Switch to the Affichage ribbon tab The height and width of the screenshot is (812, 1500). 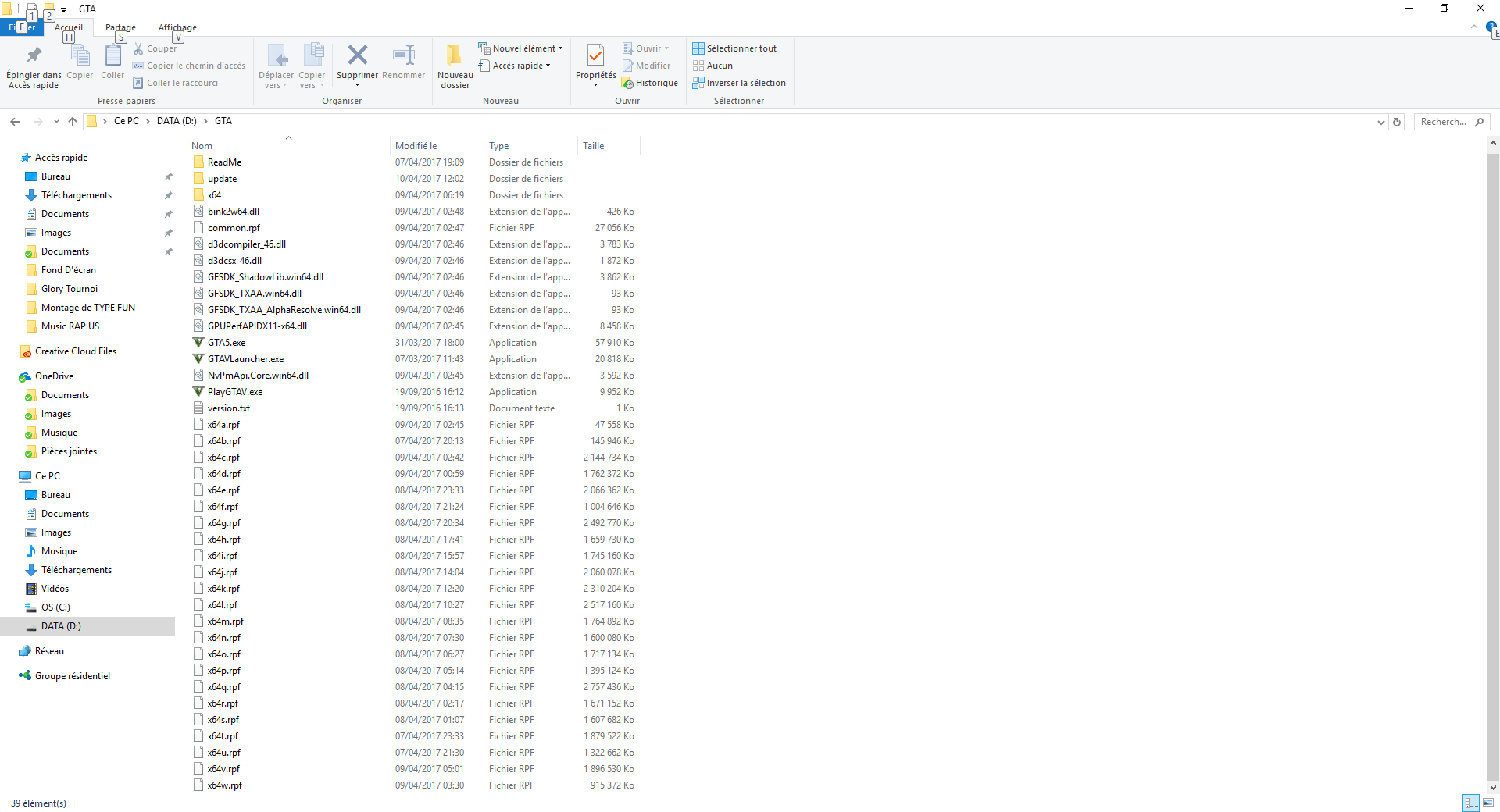pyautogui.click(x=177, y=27)
